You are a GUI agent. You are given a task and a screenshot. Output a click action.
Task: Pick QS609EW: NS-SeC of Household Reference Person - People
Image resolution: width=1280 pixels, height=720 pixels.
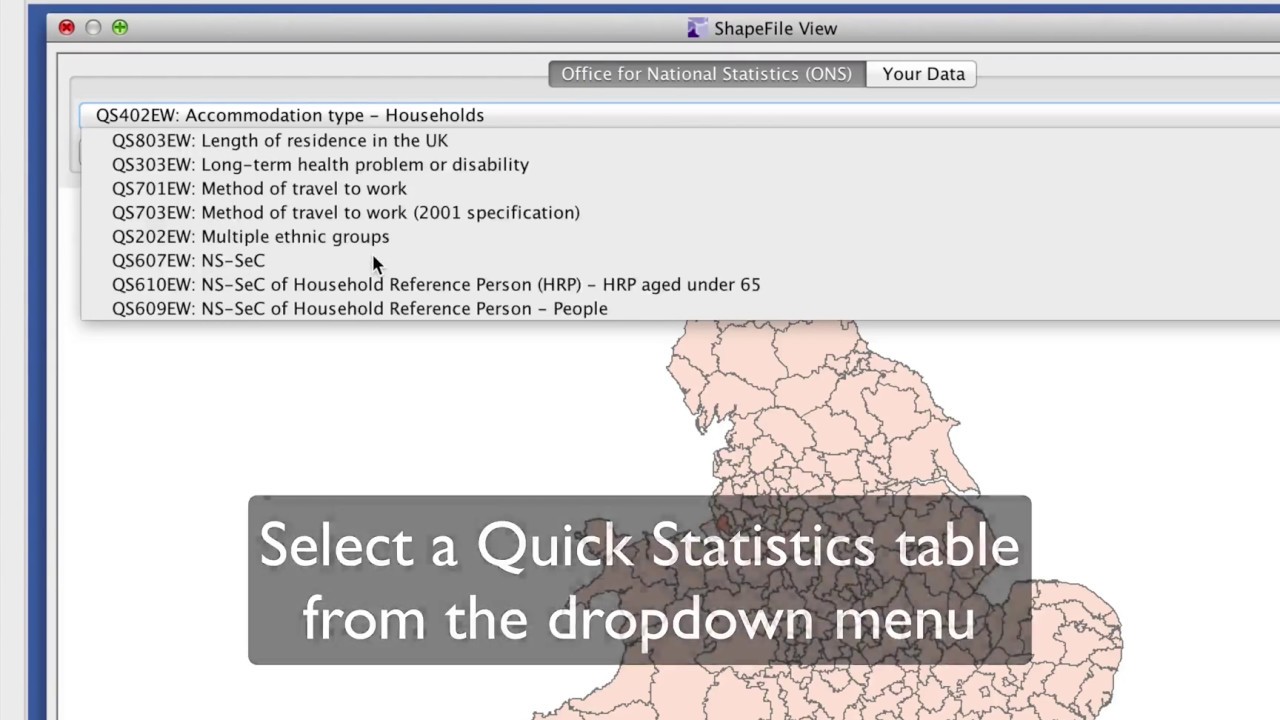click(x=680, y=308)
